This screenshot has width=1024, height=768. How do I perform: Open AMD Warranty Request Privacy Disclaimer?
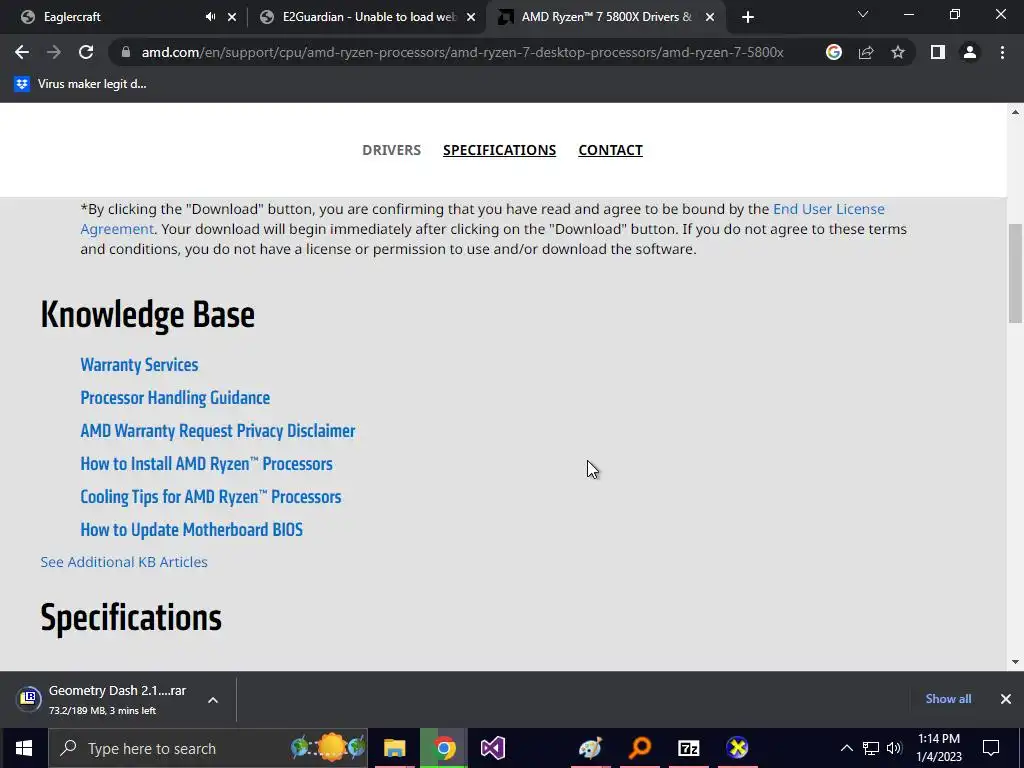218,431
